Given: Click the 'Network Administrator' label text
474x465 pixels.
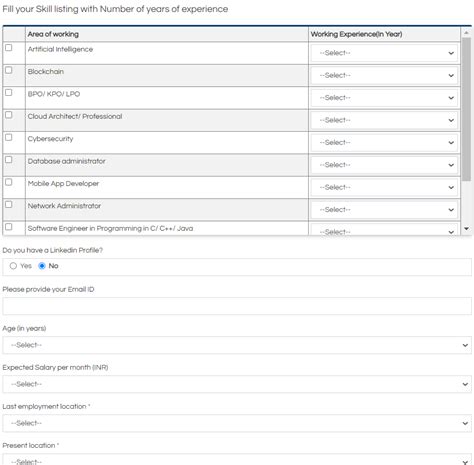Looking at the screenshot, I should pos(64,206).
